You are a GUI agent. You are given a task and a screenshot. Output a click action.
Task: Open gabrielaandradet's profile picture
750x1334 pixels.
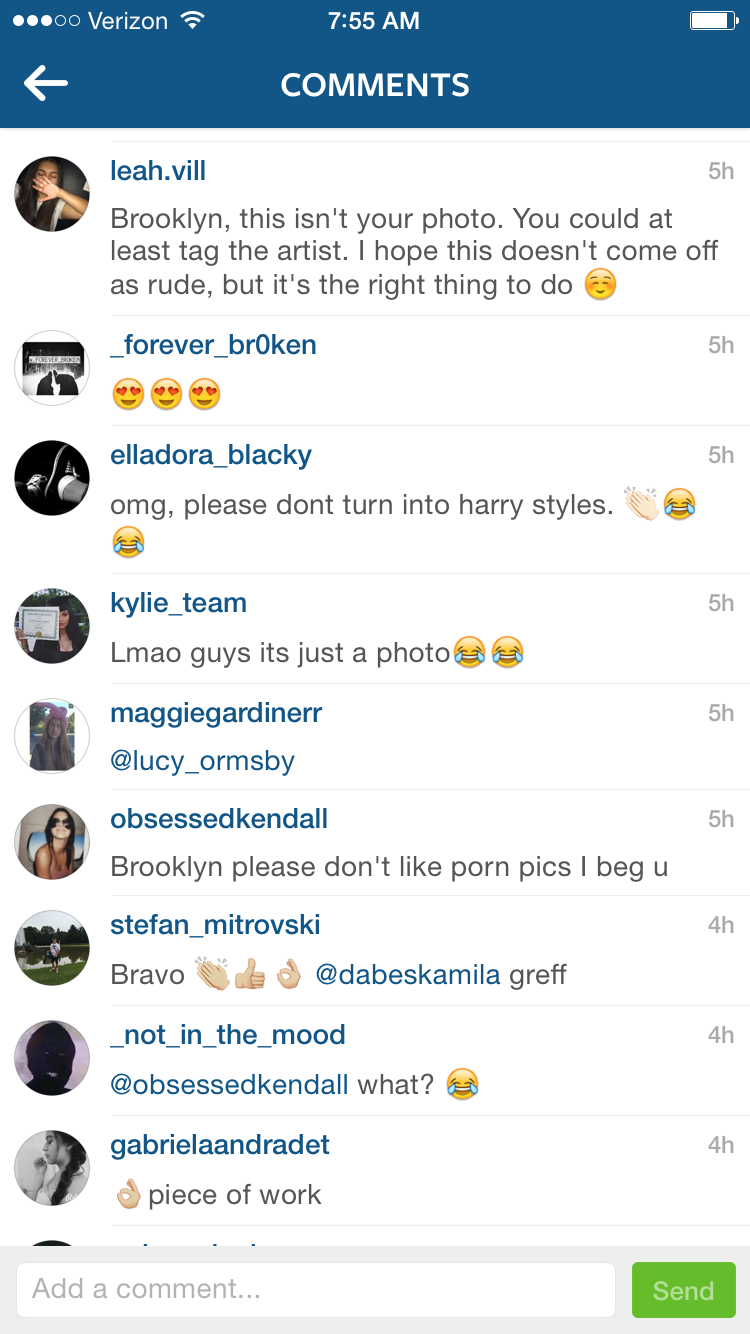pos(52,1168)
